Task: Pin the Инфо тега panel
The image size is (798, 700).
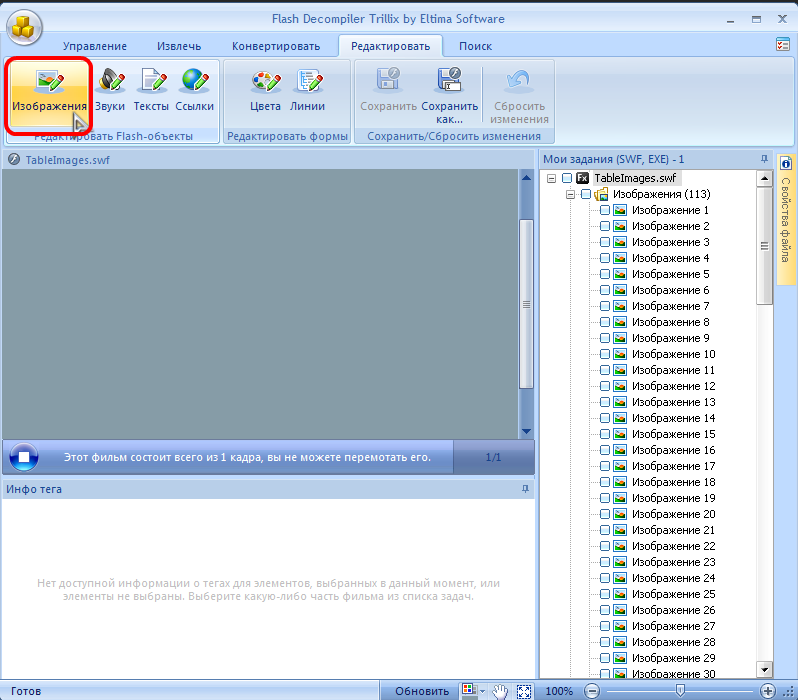Action: (525, 489)
